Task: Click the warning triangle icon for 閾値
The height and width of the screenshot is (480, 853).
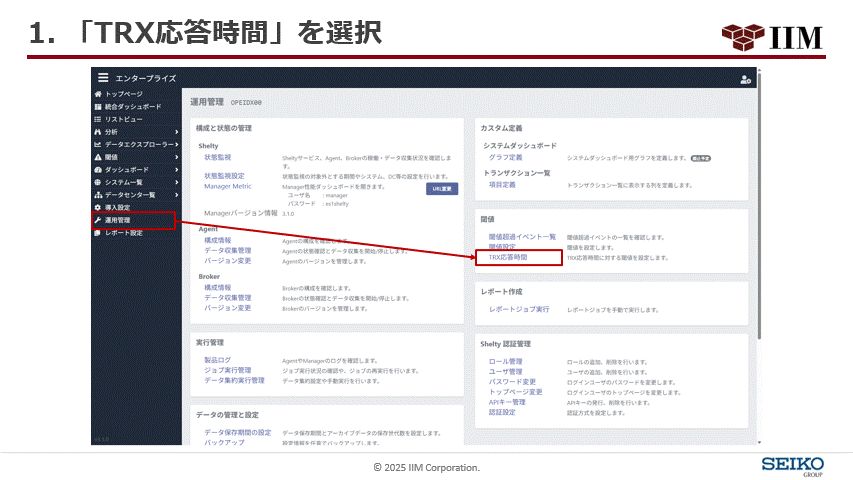Action: pyautogui.click(x=98, y=157)
